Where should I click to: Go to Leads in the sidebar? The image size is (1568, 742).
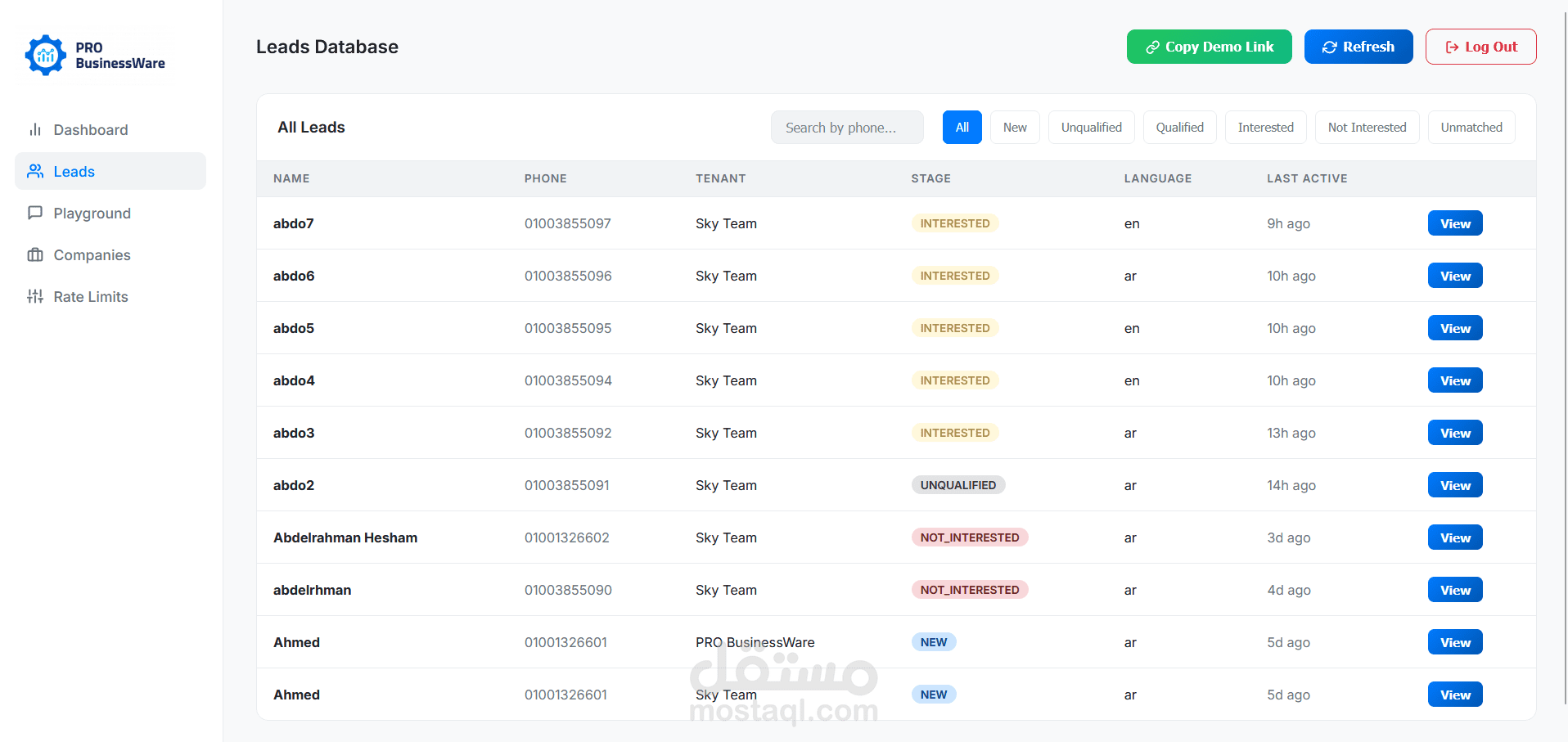[110, 171]
